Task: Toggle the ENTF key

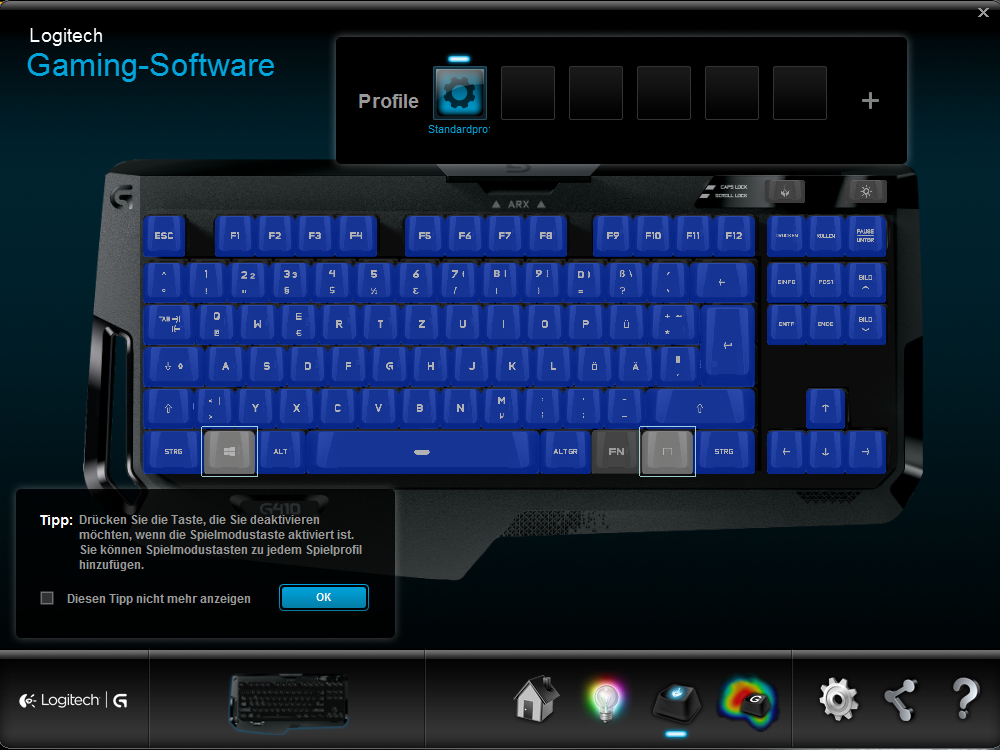Action: click(x=786, y=324)
